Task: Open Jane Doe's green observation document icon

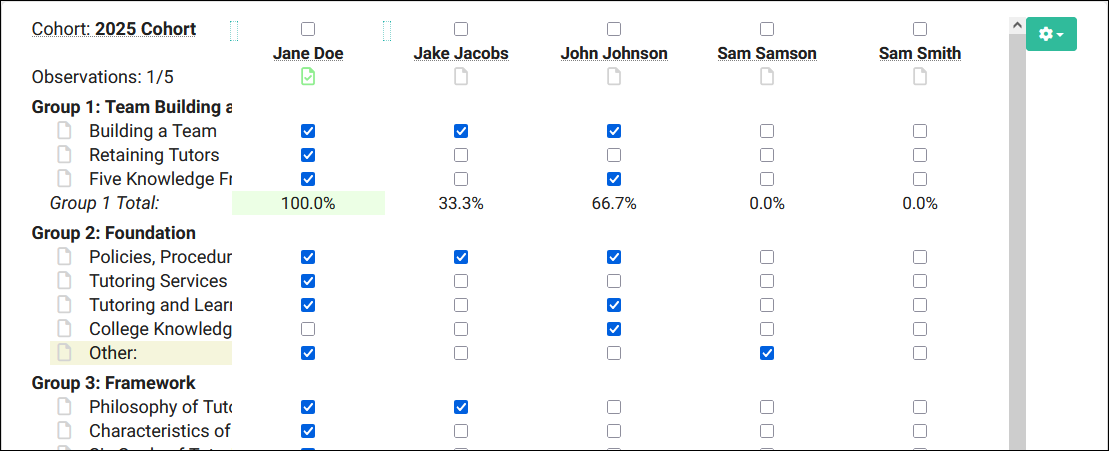Action: click(x=308, y=77)
